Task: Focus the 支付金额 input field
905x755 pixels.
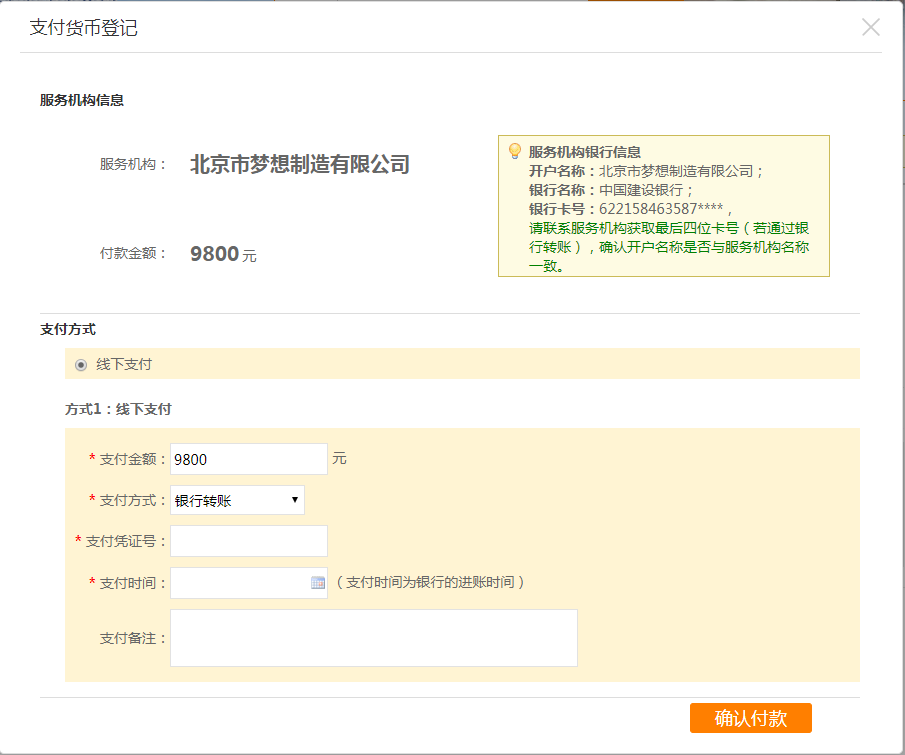Action: click(x=249, y=459)
